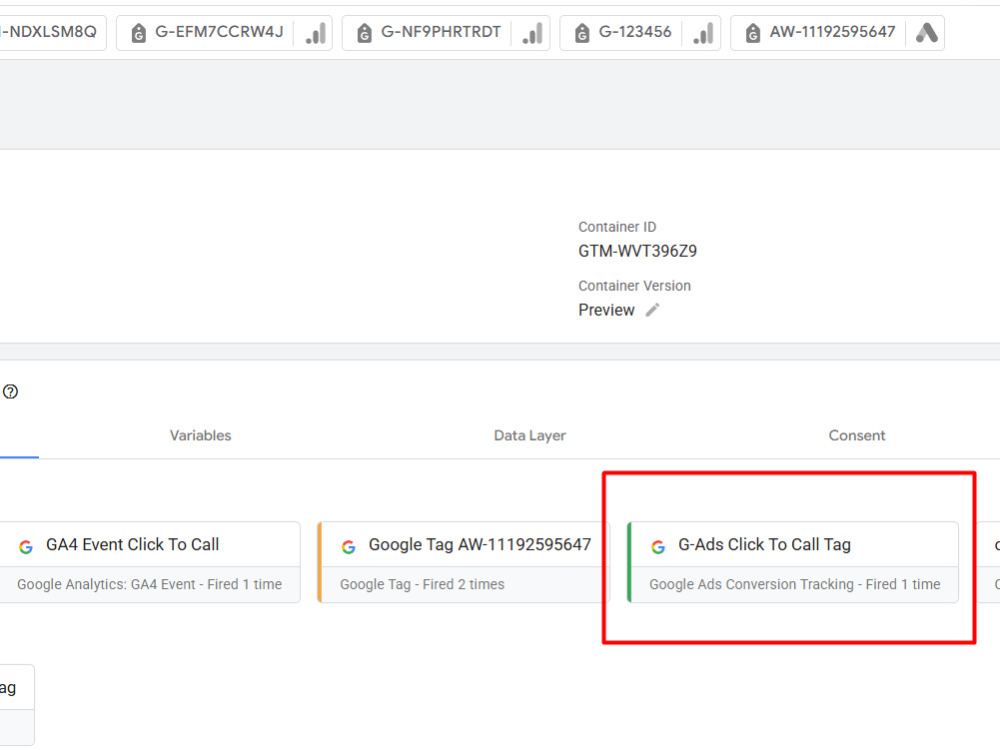The image size is (1000, 750).
Task: Click analytics bars icon beside G-EFM7CCRW4J
Action: coord(316,33)
